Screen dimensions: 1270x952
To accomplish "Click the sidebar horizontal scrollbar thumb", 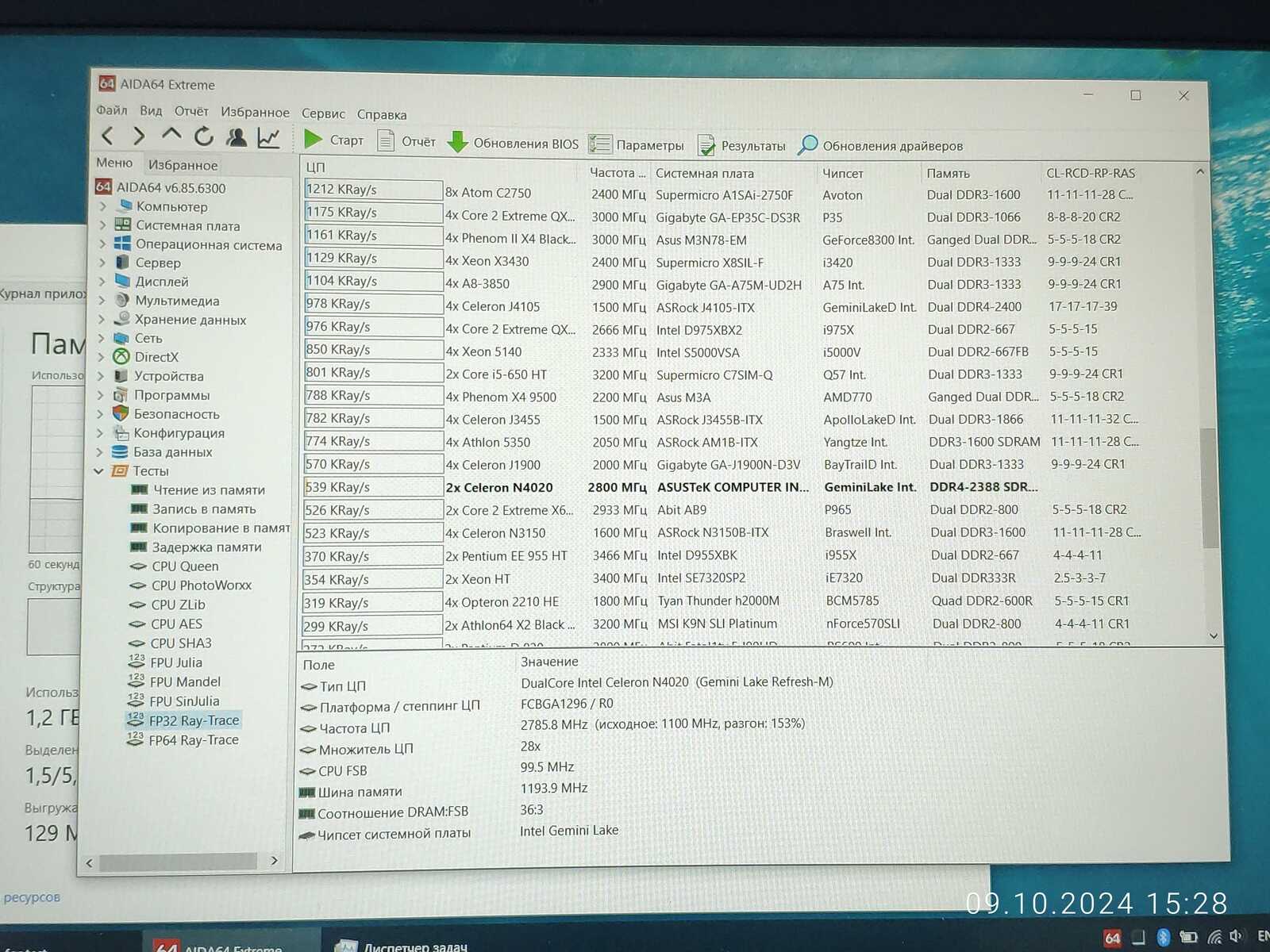I will coord(179,862).
